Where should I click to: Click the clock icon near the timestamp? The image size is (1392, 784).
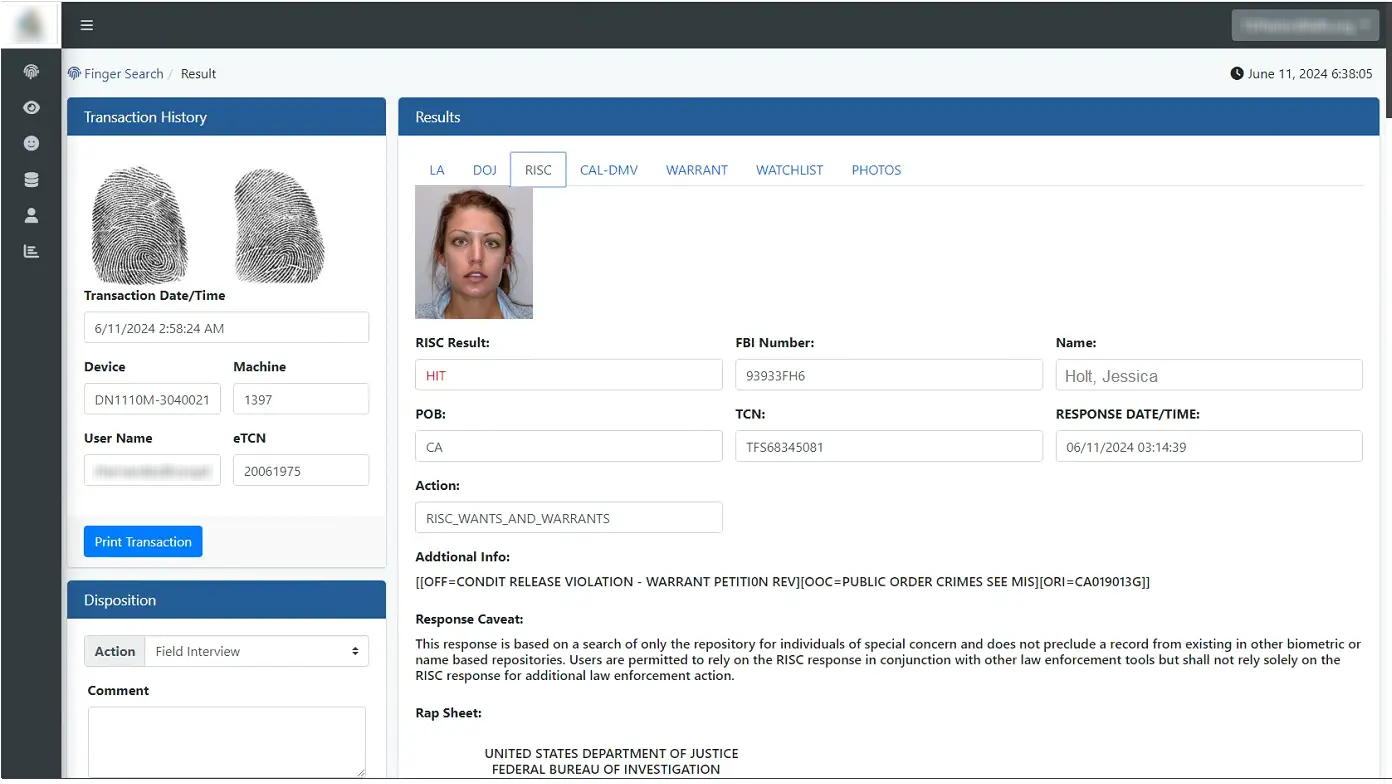pos(1237,73)
